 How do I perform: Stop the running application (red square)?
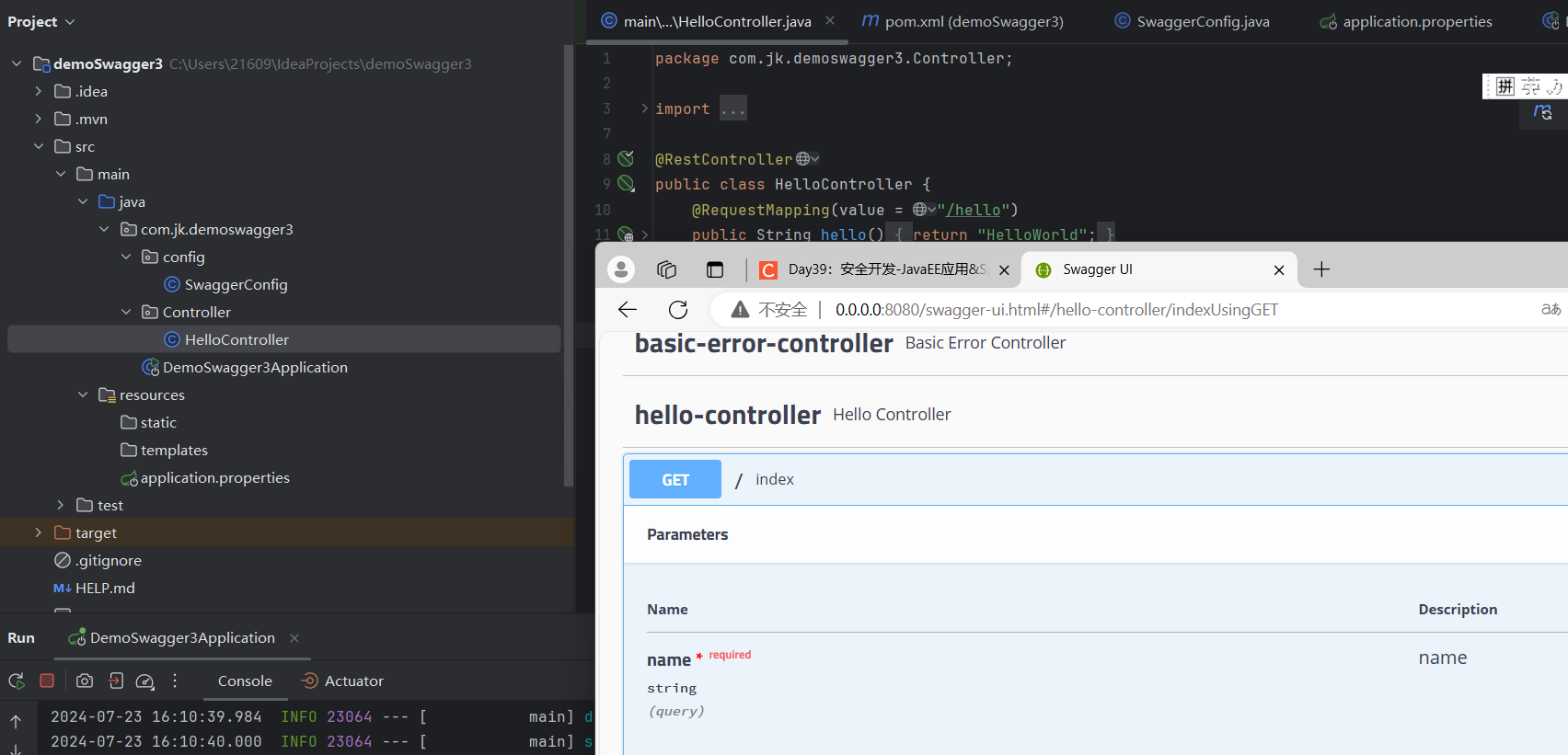click(x=47, y=681)
